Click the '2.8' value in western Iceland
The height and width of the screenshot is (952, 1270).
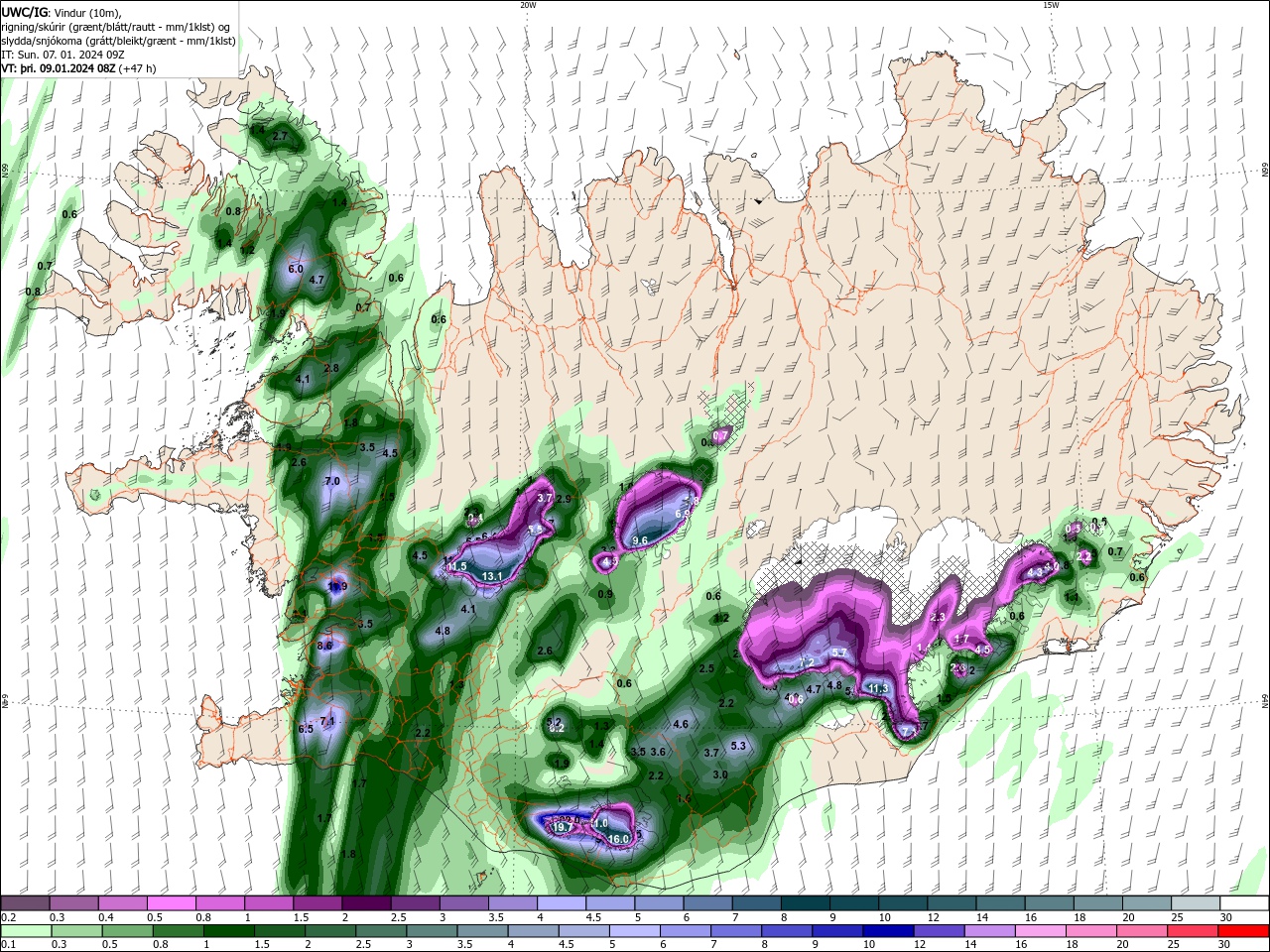(x=331, y=368)
